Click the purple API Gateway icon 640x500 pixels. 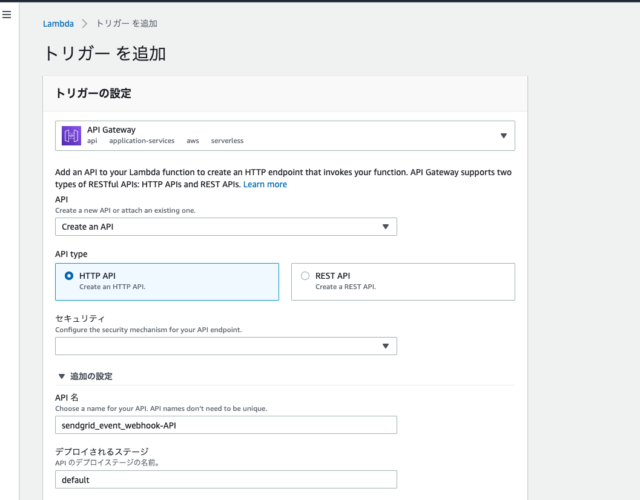coord(71,136)
